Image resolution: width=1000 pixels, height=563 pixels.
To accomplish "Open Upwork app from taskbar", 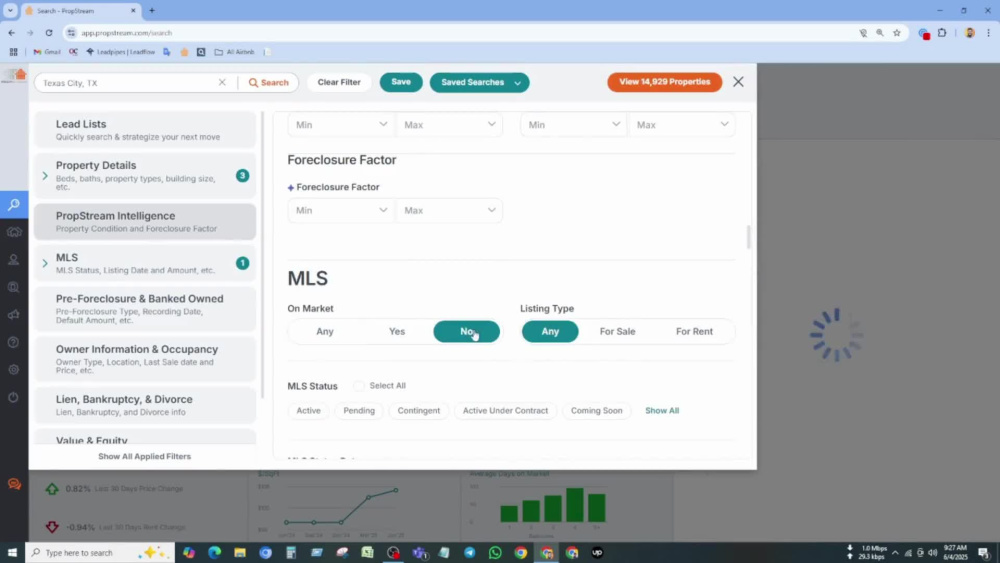I will click(x=597, y=553).
